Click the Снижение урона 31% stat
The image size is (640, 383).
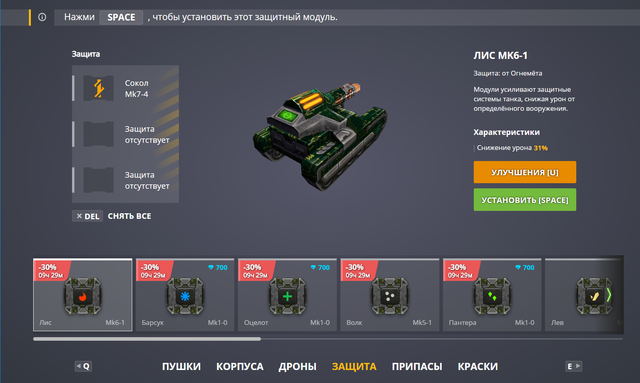512,148
